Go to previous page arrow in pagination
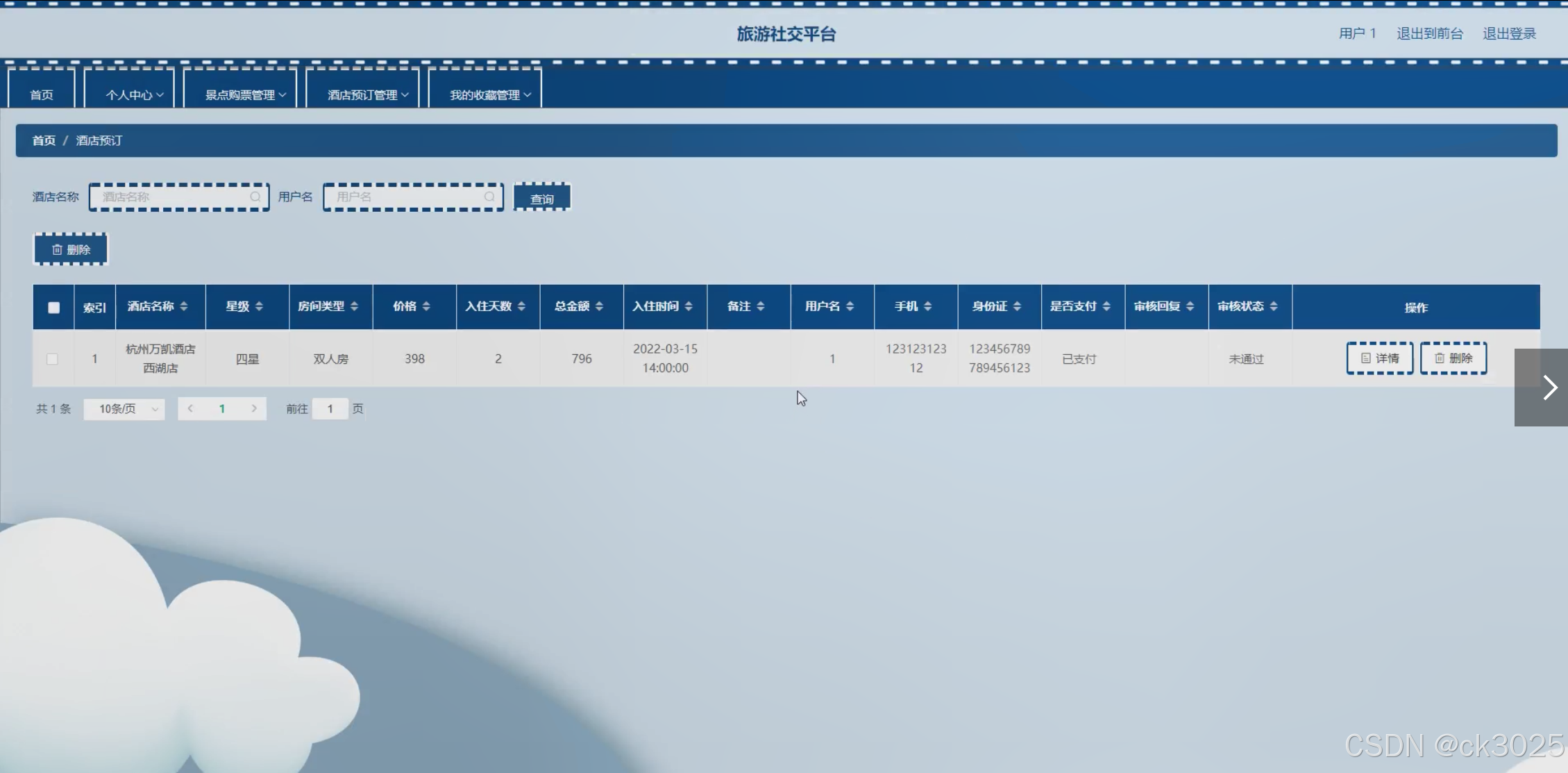 tap(190, 409)
